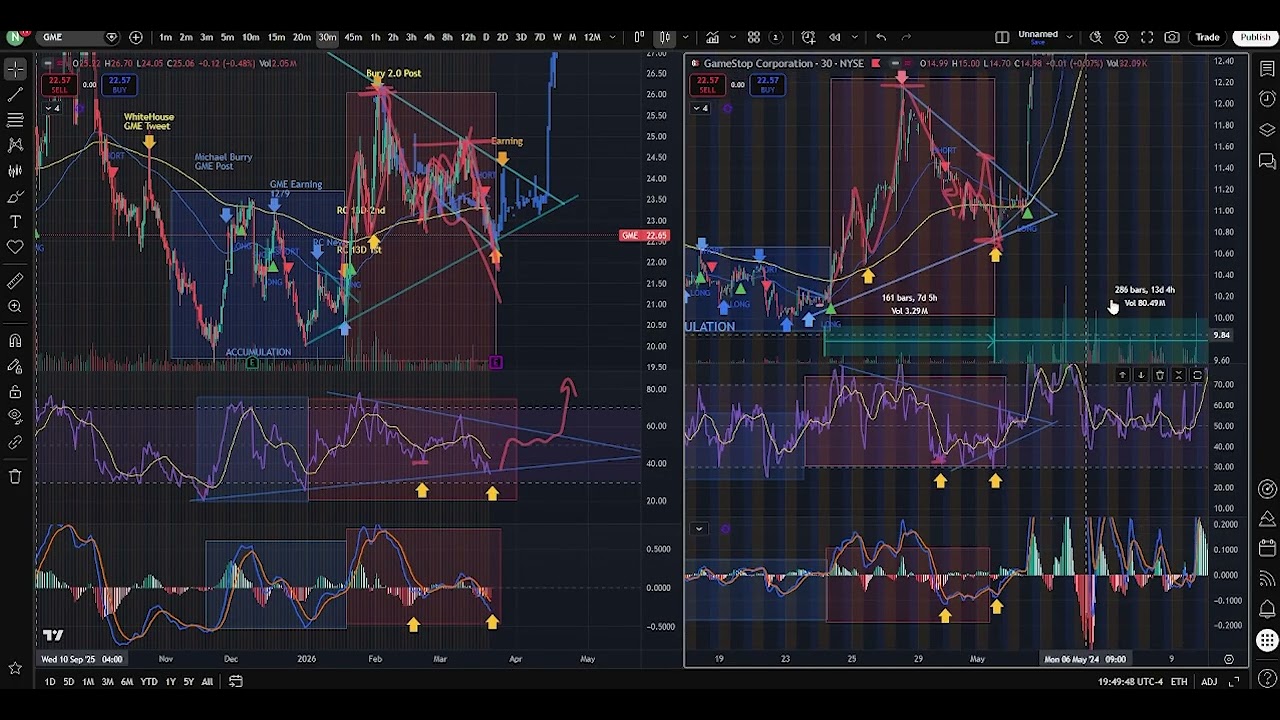Open the object tree layers panel
The width and height of the screenshot is (1280, 720).
1267,130
